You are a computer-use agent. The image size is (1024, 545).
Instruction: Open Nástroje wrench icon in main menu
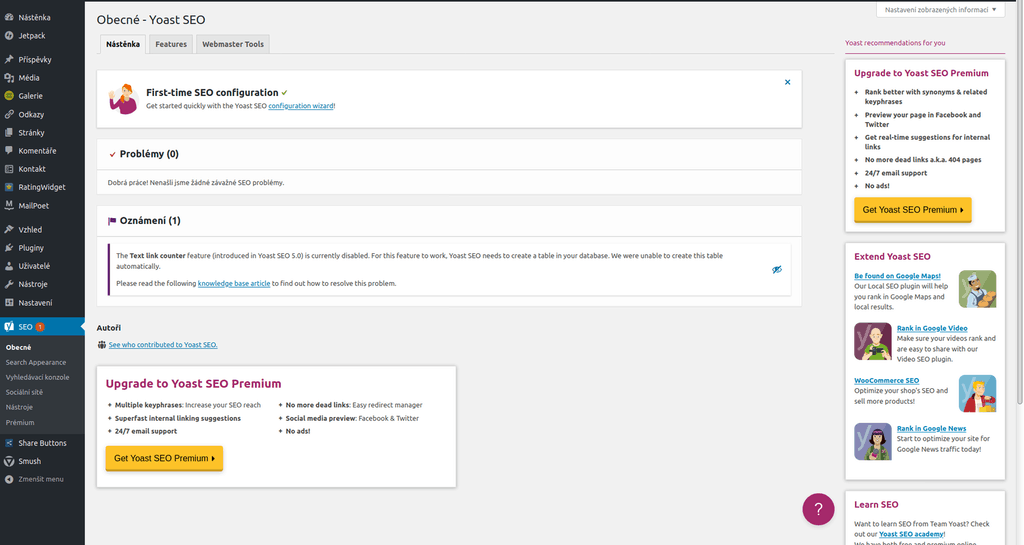tap(9, 285)
